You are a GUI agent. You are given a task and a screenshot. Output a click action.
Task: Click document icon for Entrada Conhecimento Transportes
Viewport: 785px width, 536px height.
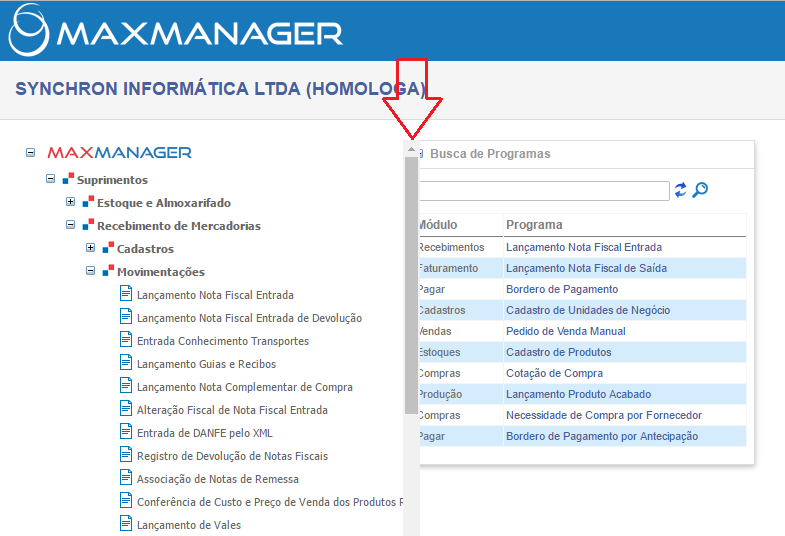click(126, 339)
